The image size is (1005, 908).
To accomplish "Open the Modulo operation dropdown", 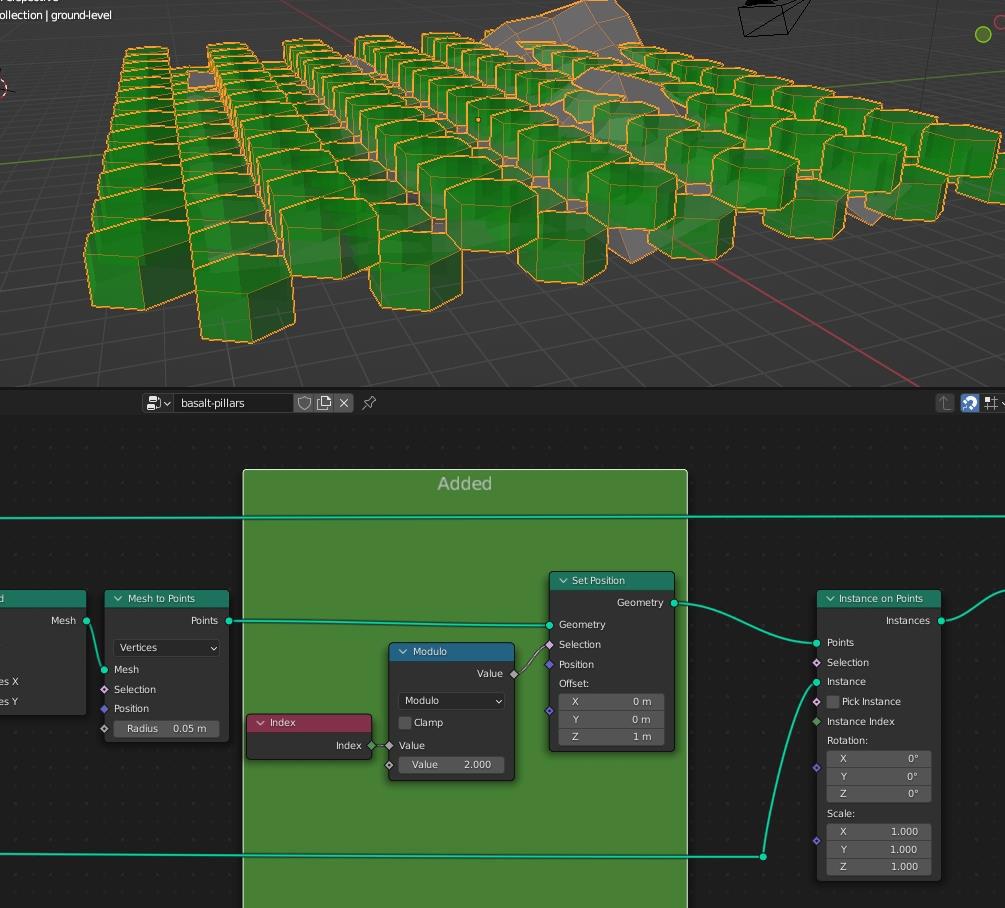I will tap(451, 701).
